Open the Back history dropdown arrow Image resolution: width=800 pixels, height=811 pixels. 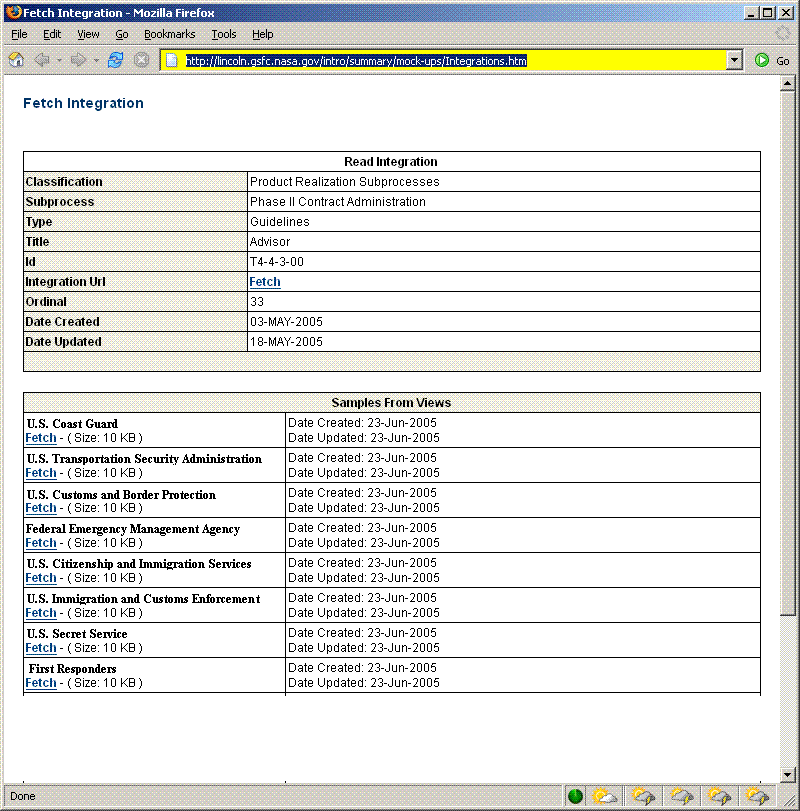point(59,61)
